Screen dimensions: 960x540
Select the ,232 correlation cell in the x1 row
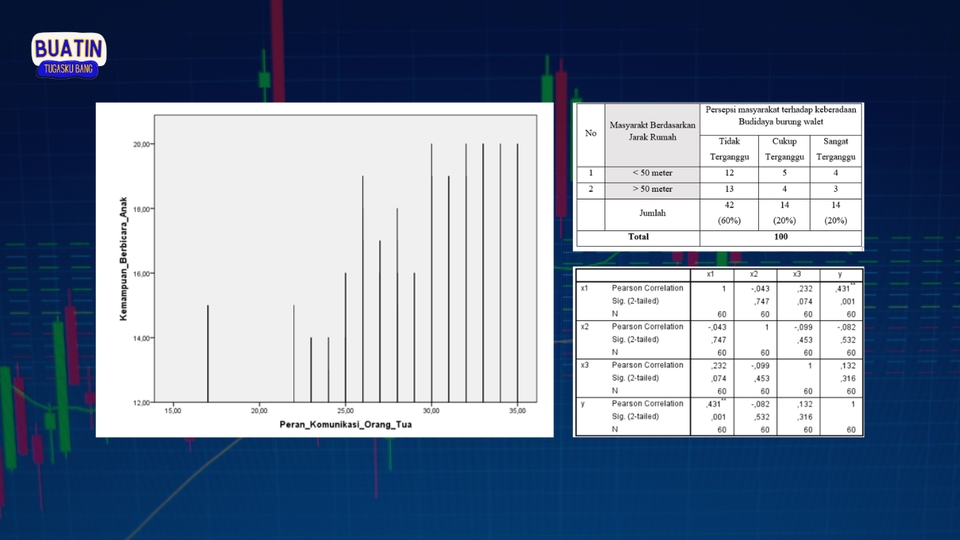coord(804,288)
